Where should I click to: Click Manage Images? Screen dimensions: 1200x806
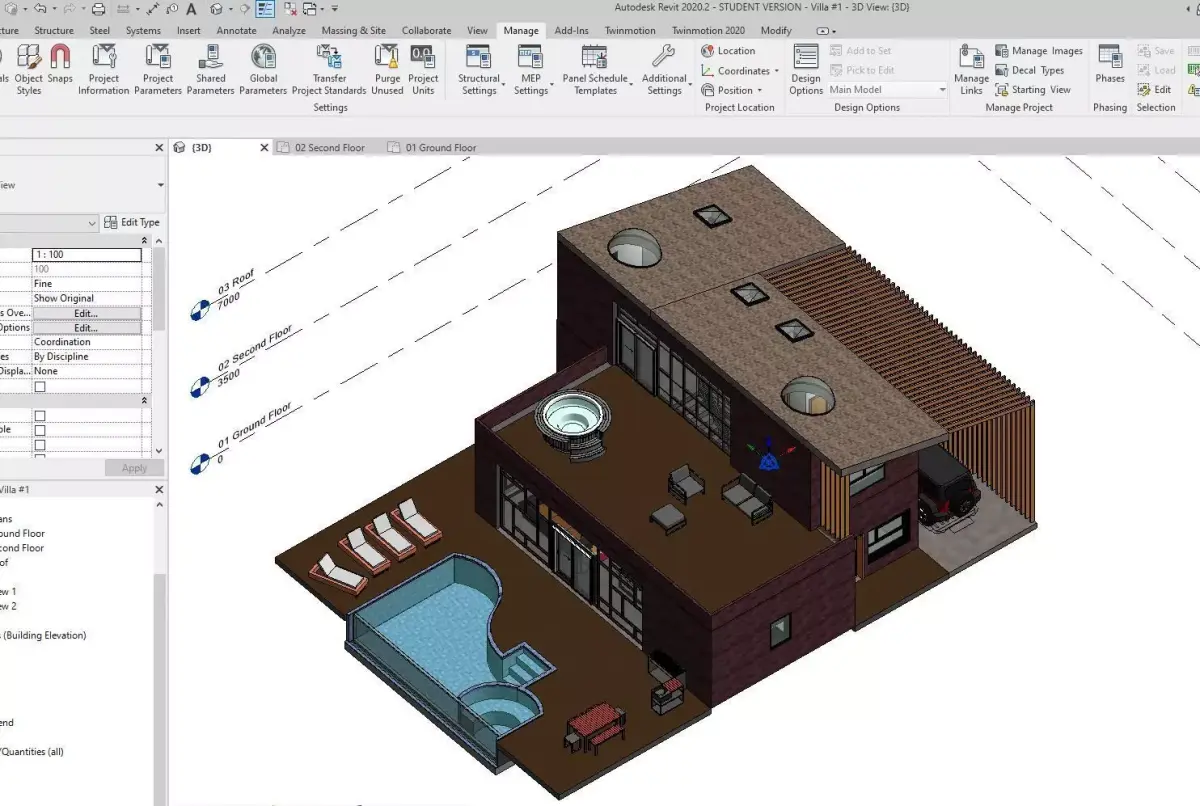click(x=1039, y=51)
